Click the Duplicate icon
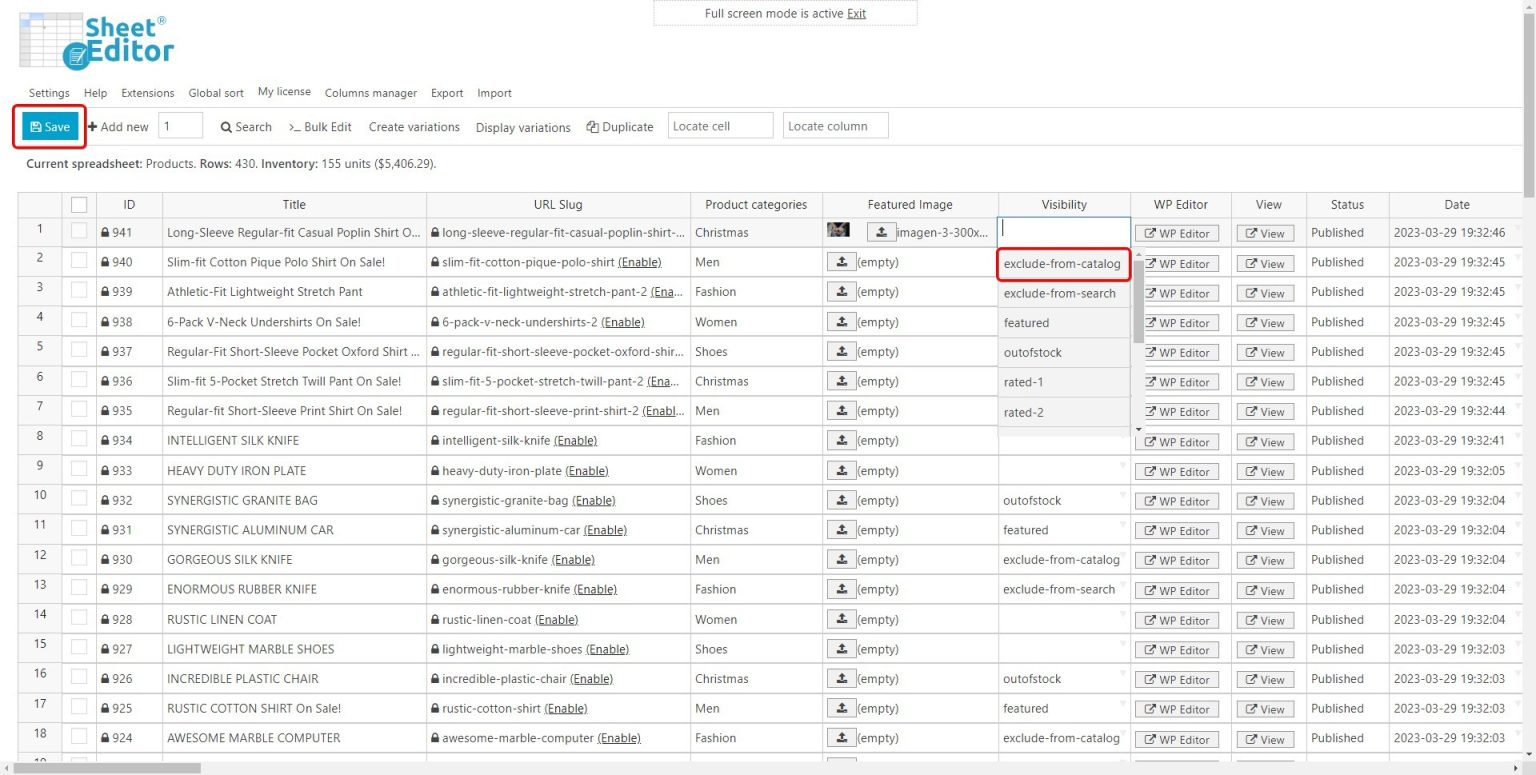This screenshot has height=775, width=1536. coord(621,127)
